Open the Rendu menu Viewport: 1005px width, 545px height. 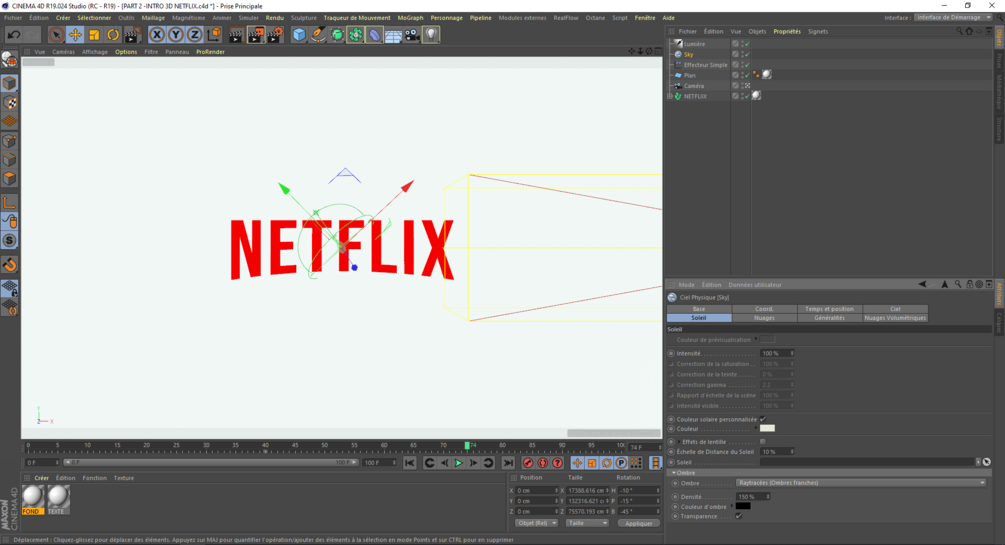point(274,18)
